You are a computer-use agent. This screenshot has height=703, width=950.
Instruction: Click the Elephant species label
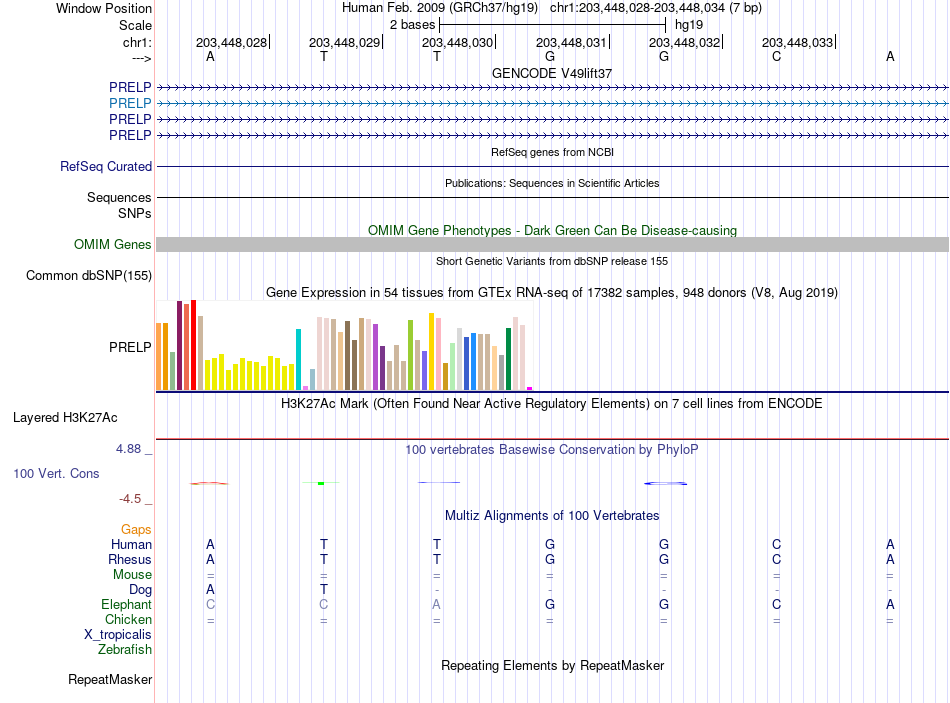[x=126, y=604]
